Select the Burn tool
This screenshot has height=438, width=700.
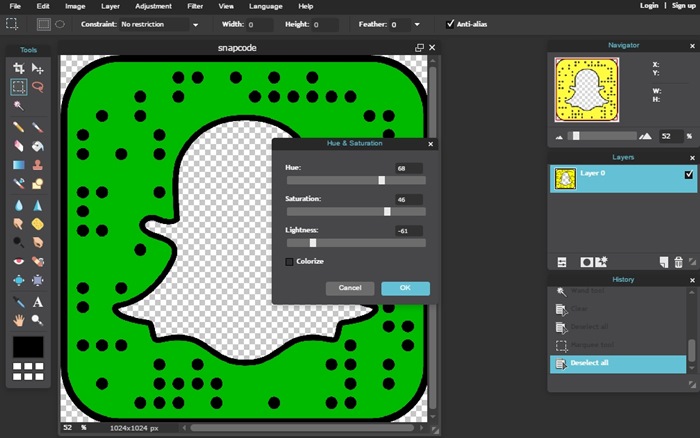pos(38,242)
